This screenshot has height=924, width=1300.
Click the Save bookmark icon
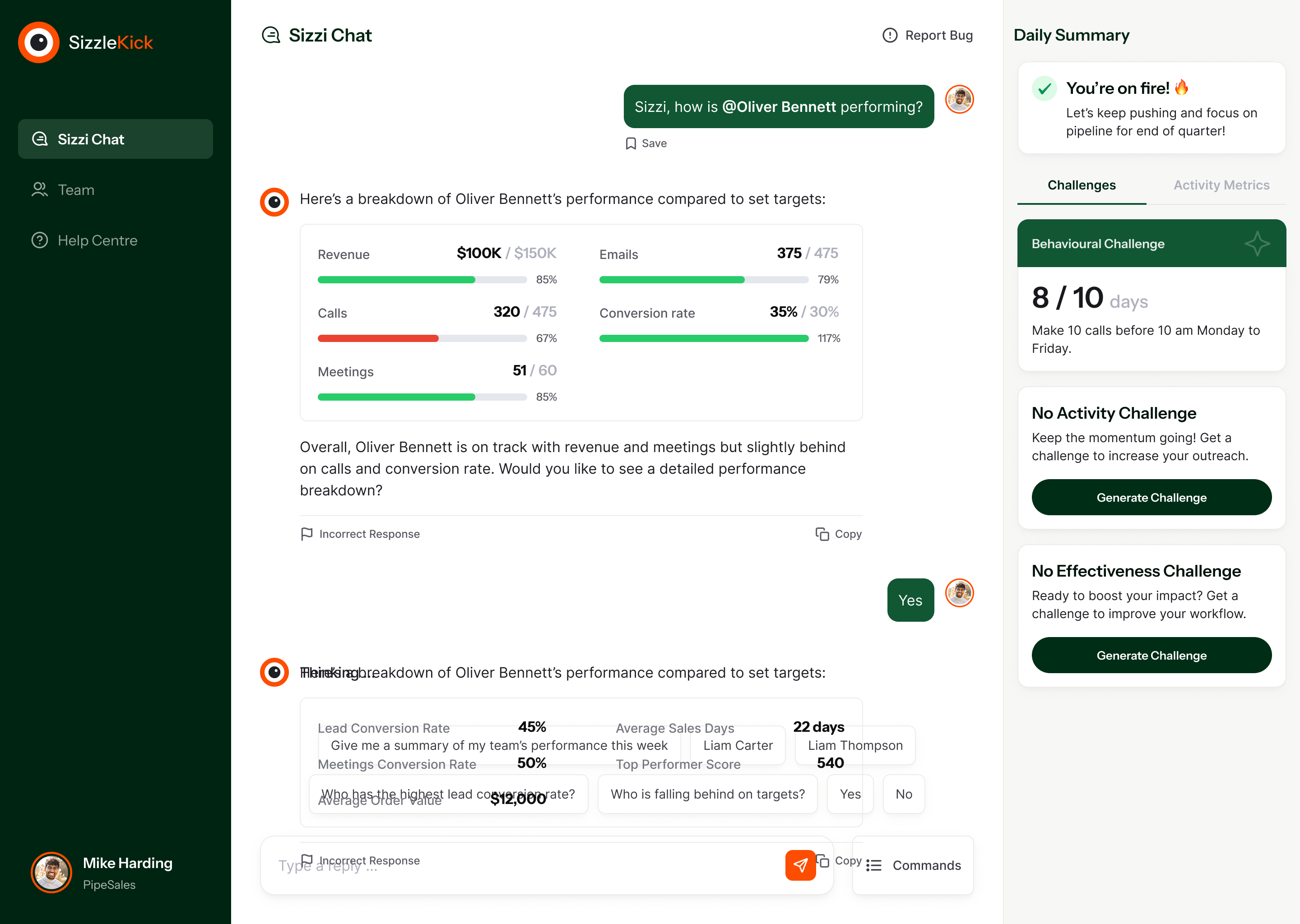(x=631, y=143)
